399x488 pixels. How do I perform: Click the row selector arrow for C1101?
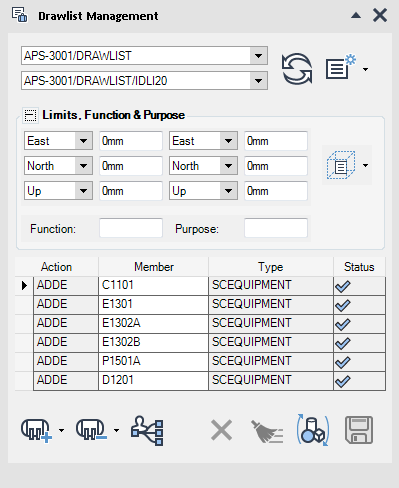24,285
